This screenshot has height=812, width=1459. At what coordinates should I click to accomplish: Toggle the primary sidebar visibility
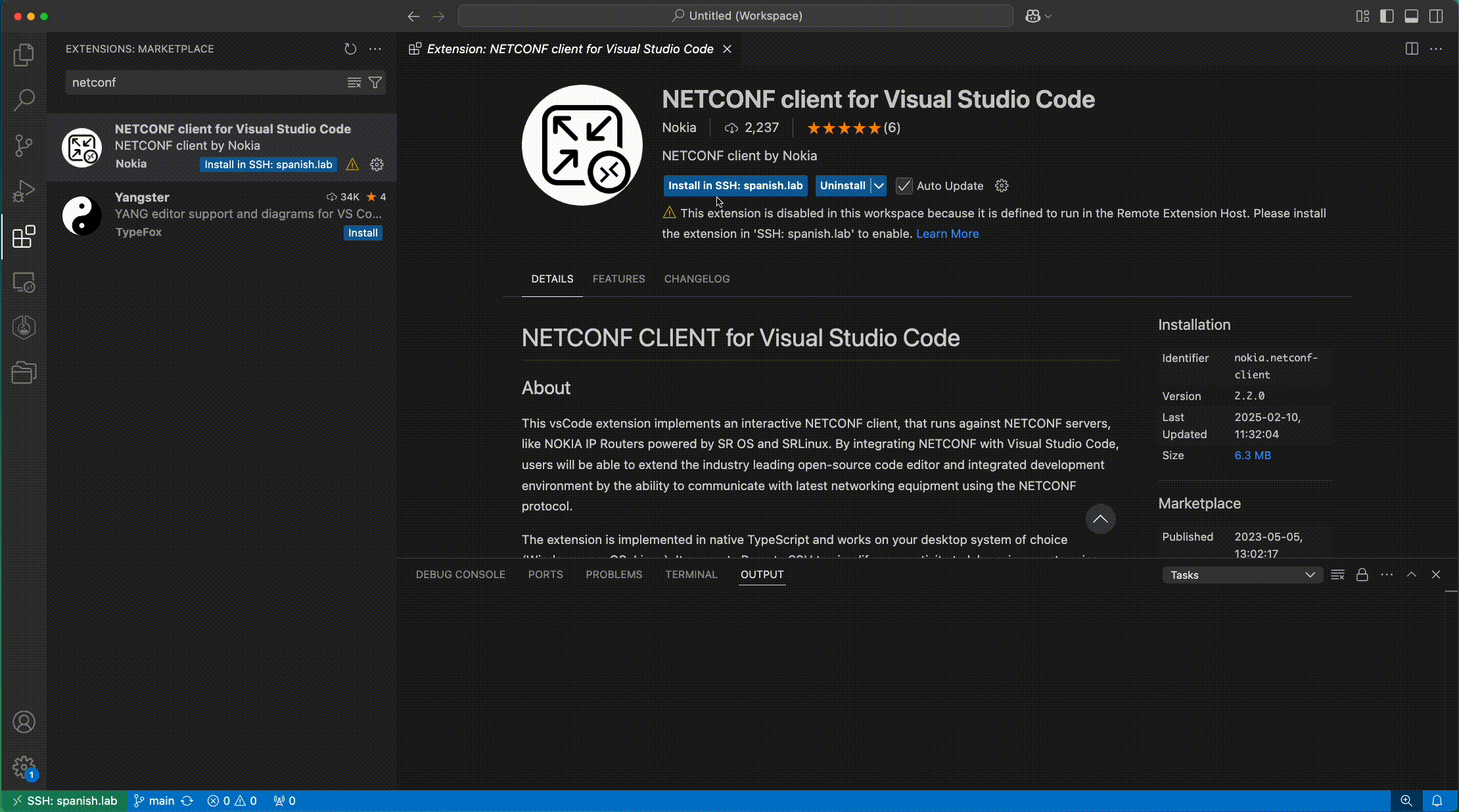tap(1387, 16)
